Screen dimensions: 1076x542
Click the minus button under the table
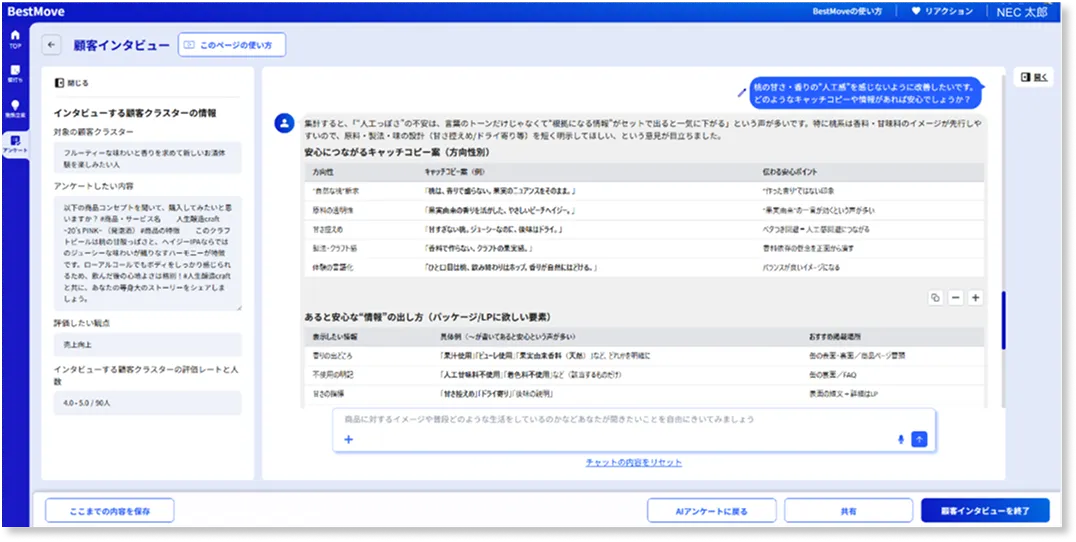coord(955,298)
